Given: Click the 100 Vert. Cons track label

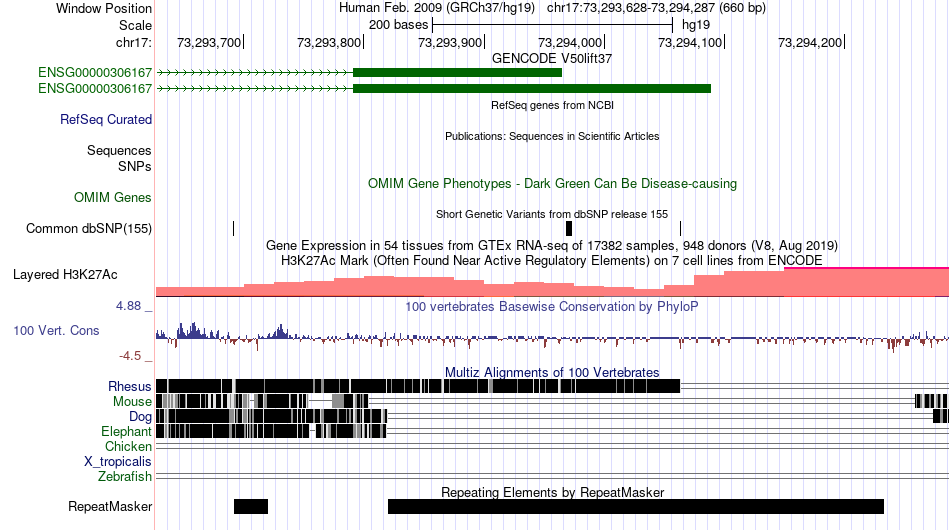Looking at the screenshot, I should click(56, 330).
